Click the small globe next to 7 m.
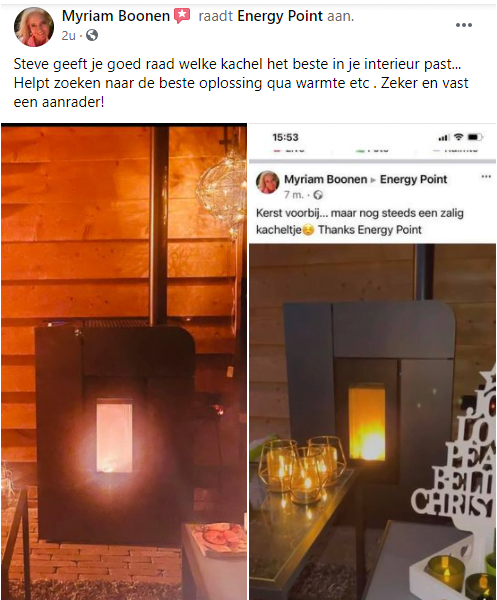The height and width of the screenshot is (600, 497). pos(318,195)
